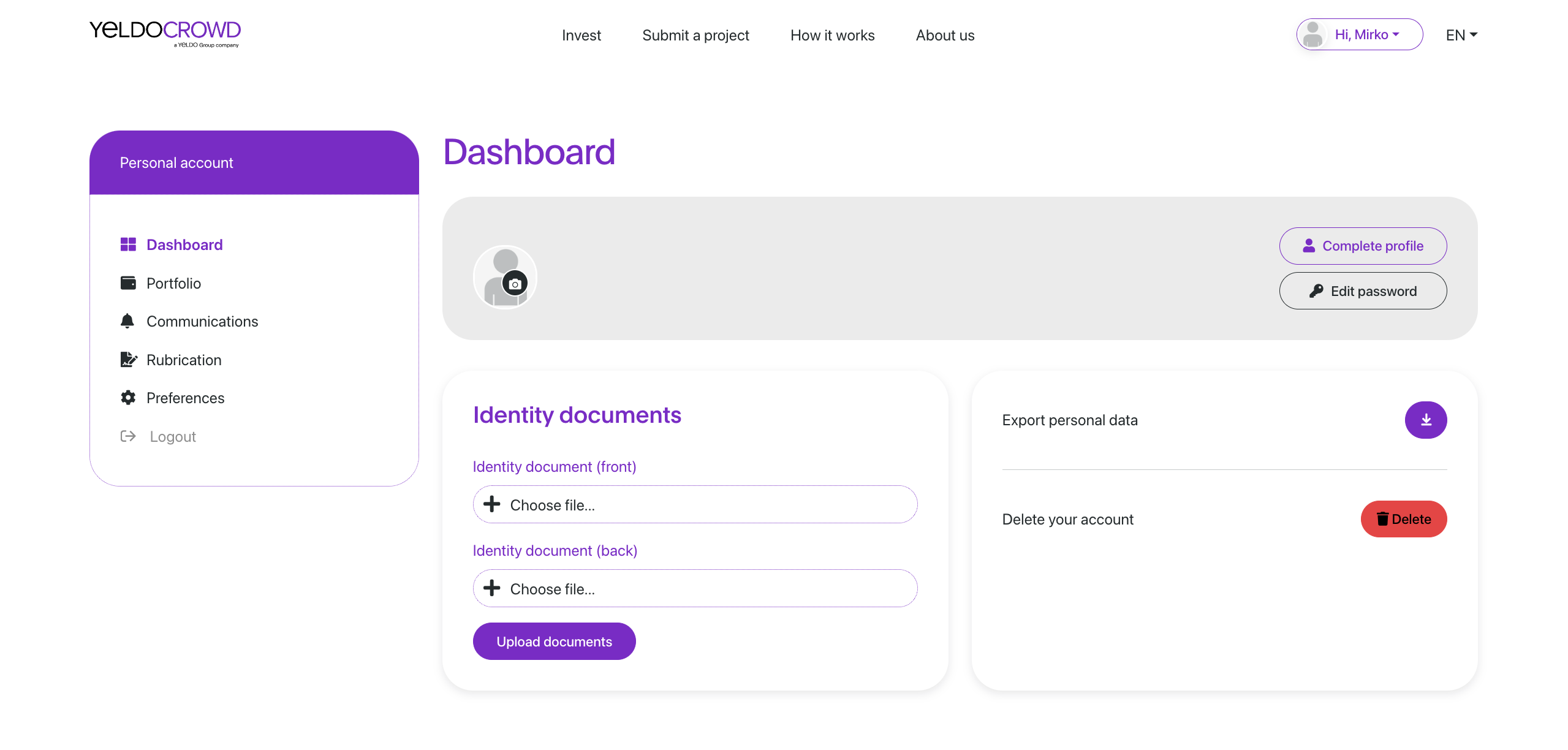Click the Export personal data label
Viewport: 1568px width, 750px height.
(1070, 420)
